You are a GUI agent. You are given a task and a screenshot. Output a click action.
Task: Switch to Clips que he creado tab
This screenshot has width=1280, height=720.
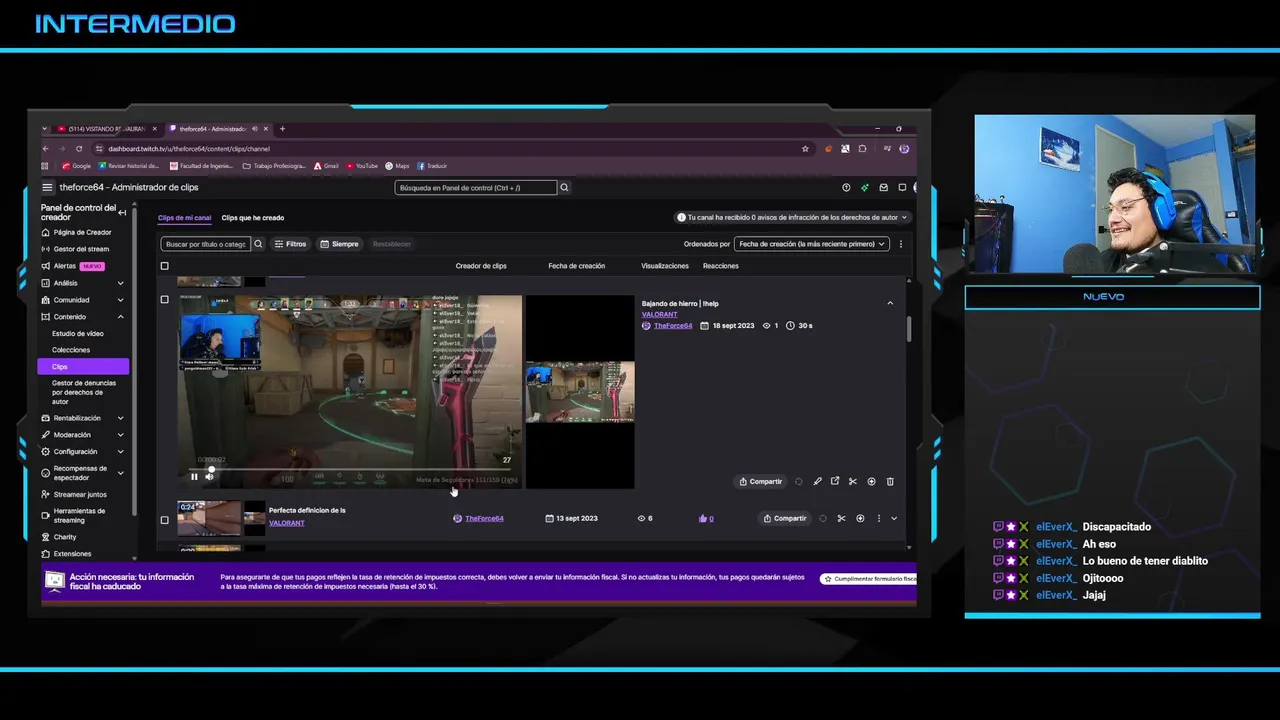[x=253, y=218]
